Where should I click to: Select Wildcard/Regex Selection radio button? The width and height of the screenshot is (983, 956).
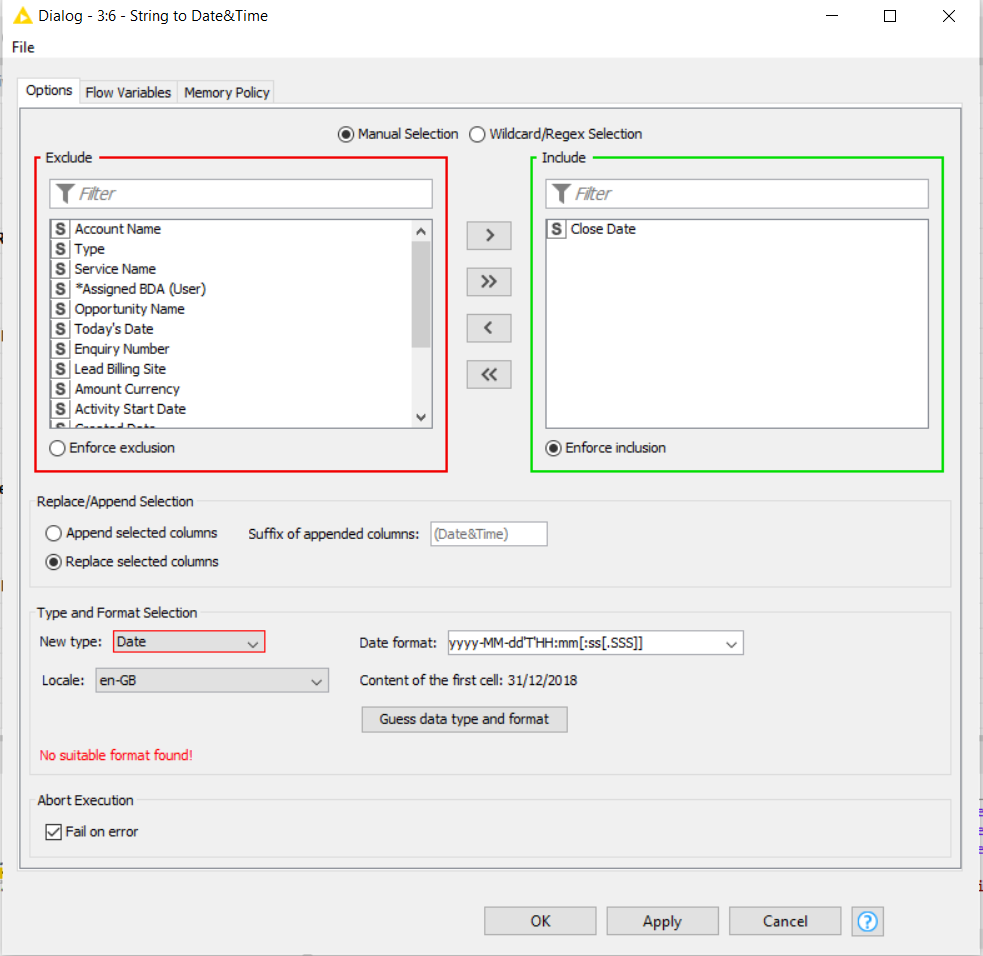pos(477,134)
